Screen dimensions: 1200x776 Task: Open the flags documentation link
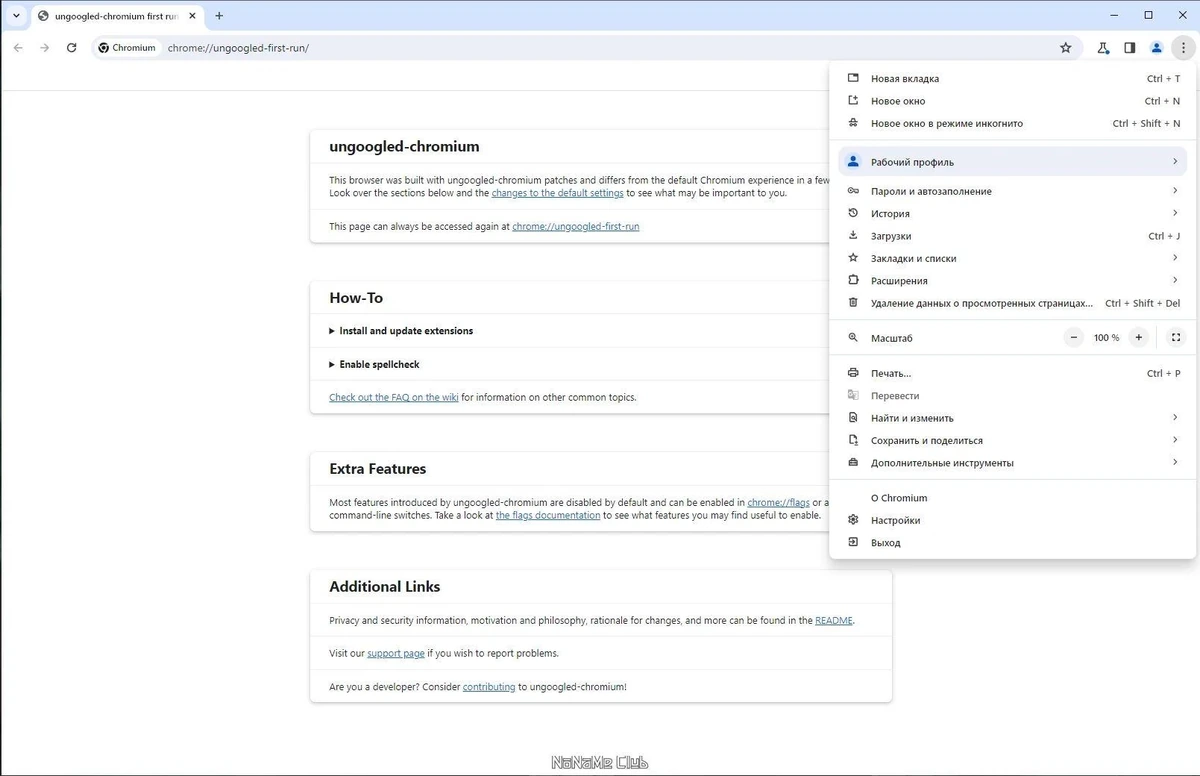click(548, 516)
